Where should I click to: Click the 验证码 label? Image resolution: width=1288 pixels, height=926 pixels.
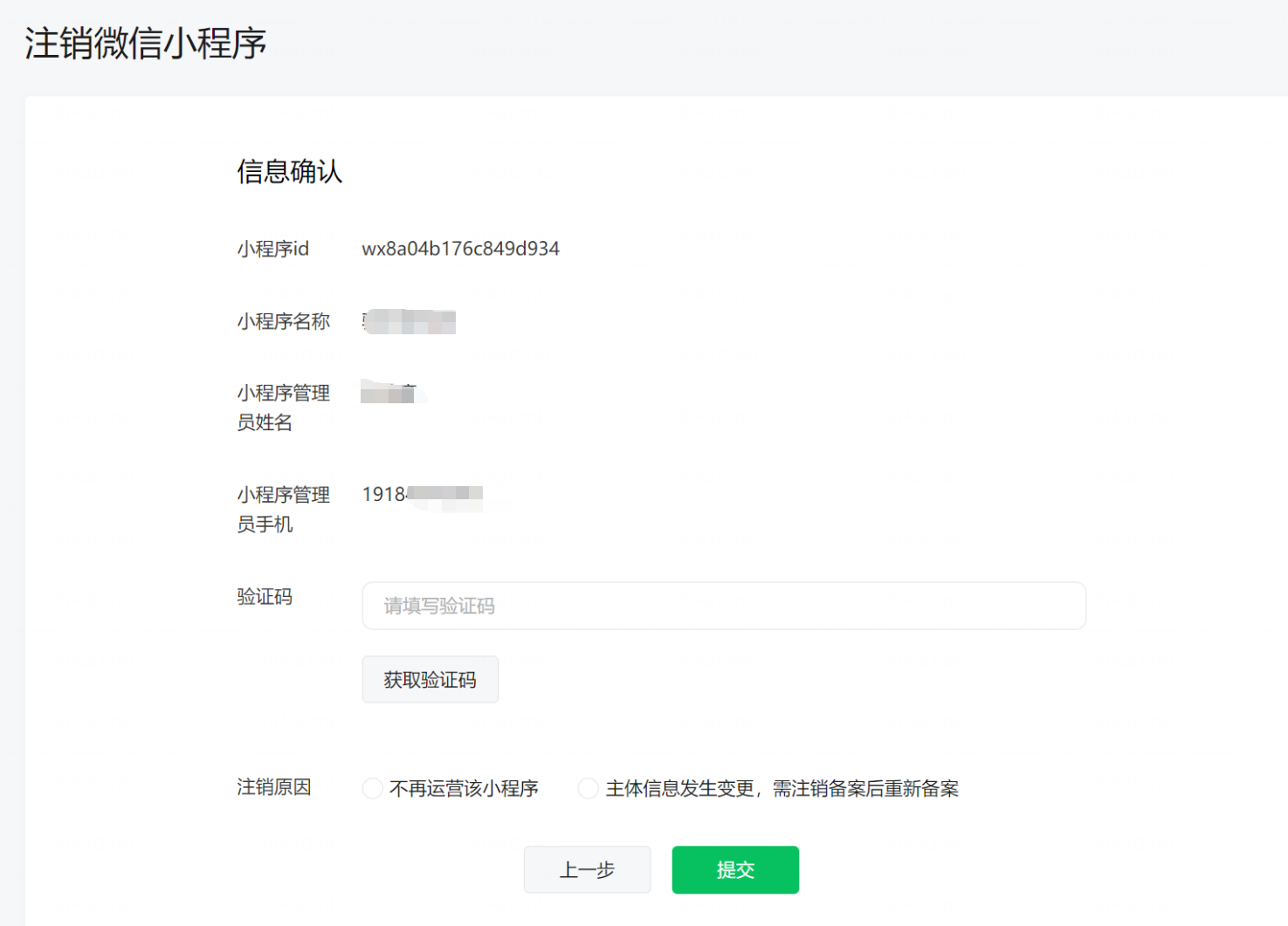(265, 596)
